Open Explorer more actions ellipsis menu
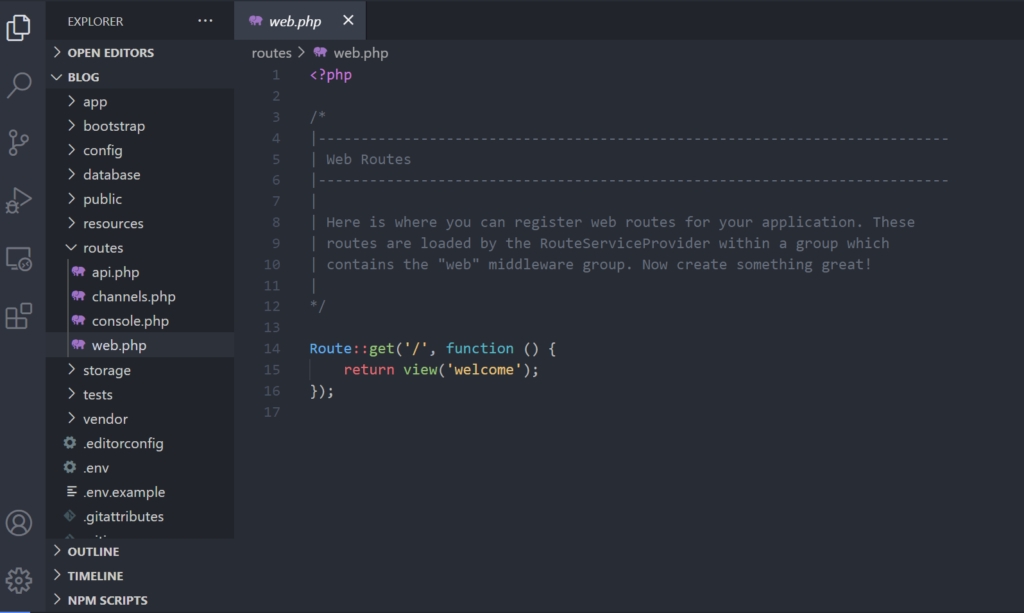Screen dimensions: 1024x613 point(205,20)
